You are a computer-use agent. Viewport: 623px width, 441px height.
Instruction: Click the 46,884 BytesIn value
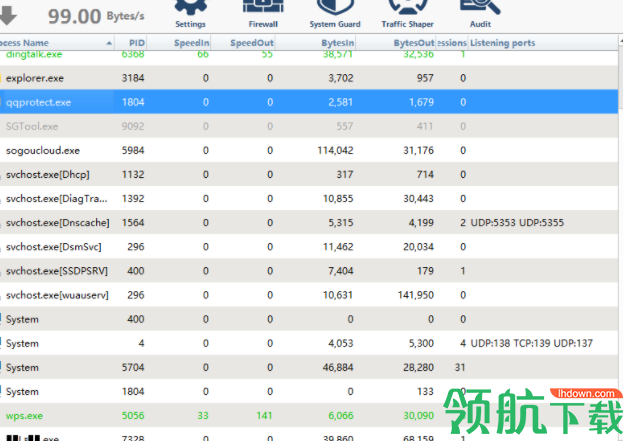[338, 368]
